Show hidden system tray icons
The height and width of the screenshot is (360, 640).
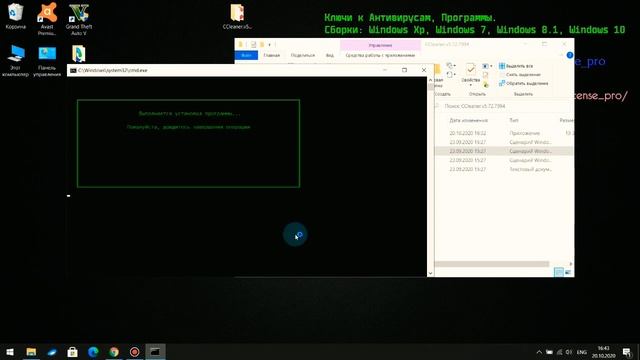[539, 352]
